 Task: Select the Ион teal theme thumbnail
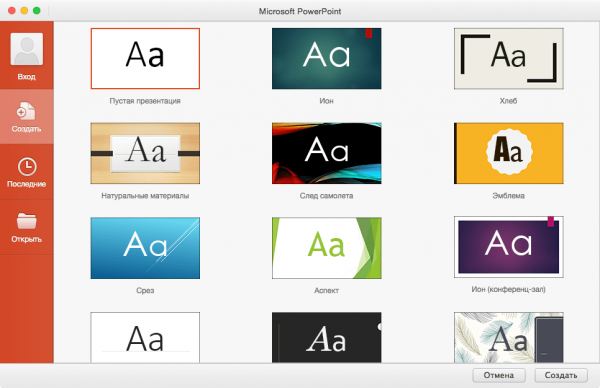pyautogui.click(x=326, y=58)
